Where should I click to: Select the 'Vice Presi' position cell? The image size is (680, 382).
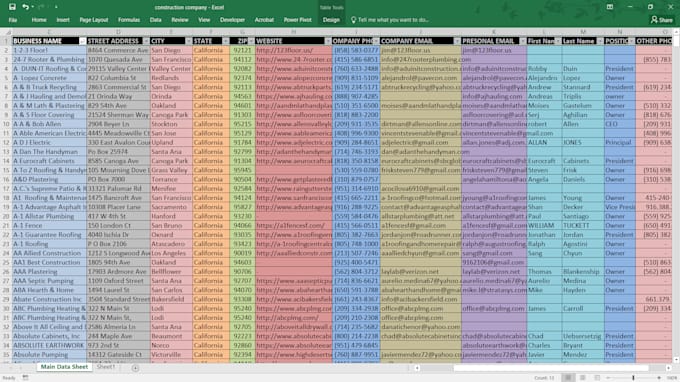pyautogui.click(x=620, y=207)
